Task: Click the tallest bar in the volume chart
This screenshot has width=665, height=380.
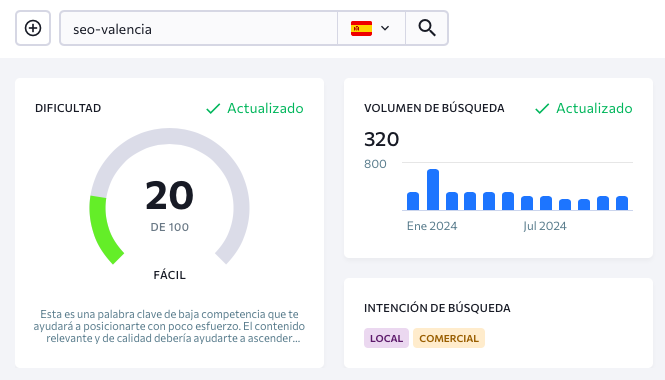Action: pyautogui.click(x=433, y=190)
